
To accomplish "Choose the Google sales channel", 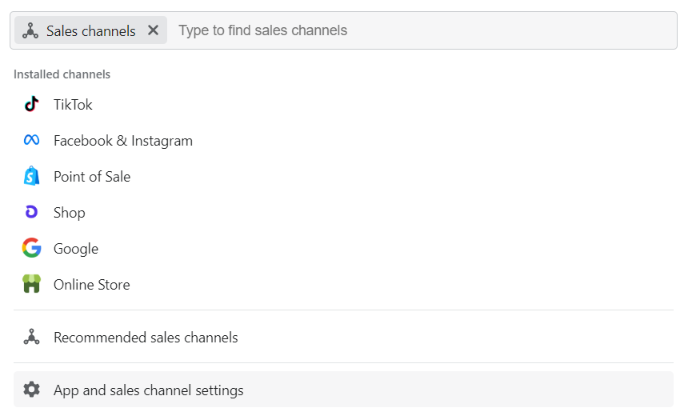I will coord(76,249).
